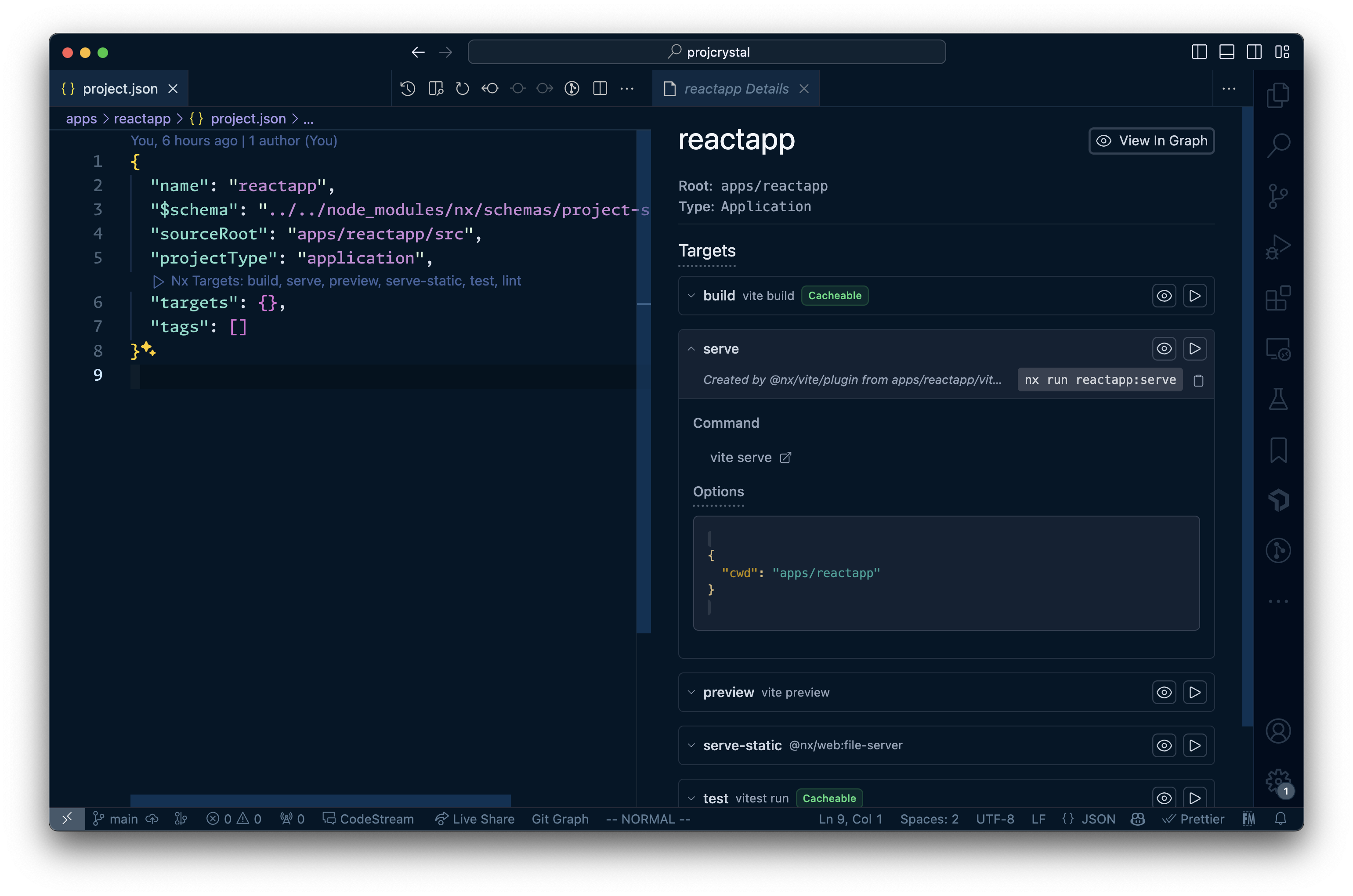This screenshot has height=896, width=1353.
Task: Copy nx run reactapp:serve command
Action: tap(1198, 380)
